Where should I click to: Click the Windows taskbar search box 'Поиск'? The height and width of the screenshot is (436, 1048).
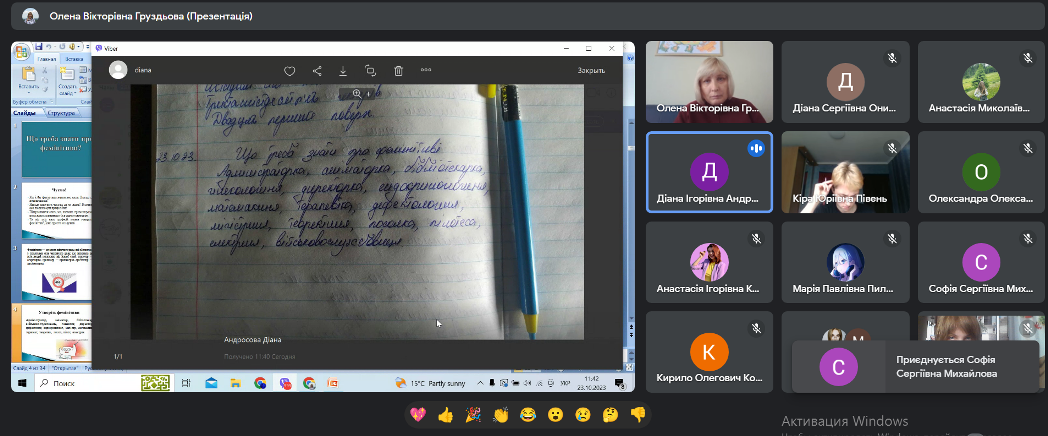point(85,383)
